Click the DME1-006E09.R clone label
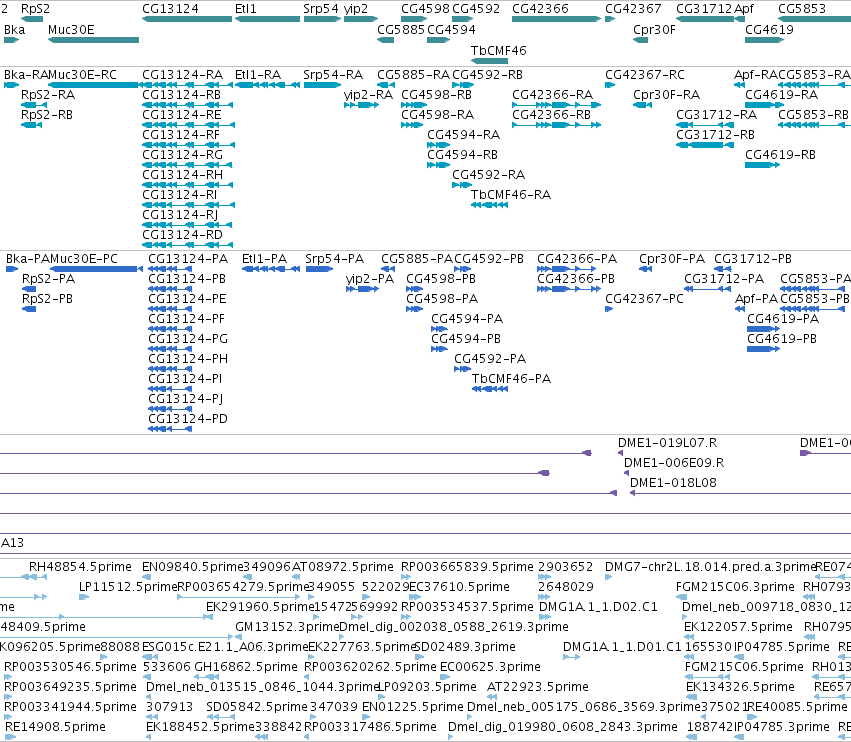 (x=674, y=463)
